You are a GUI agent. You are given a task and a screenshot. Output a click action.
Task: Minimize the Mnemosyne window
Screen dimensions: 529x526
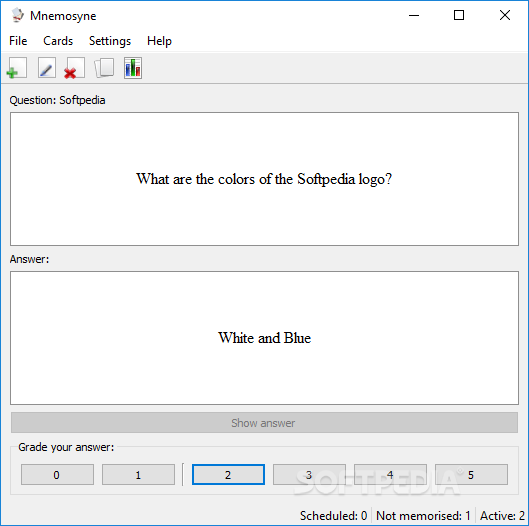coord(414,15)
